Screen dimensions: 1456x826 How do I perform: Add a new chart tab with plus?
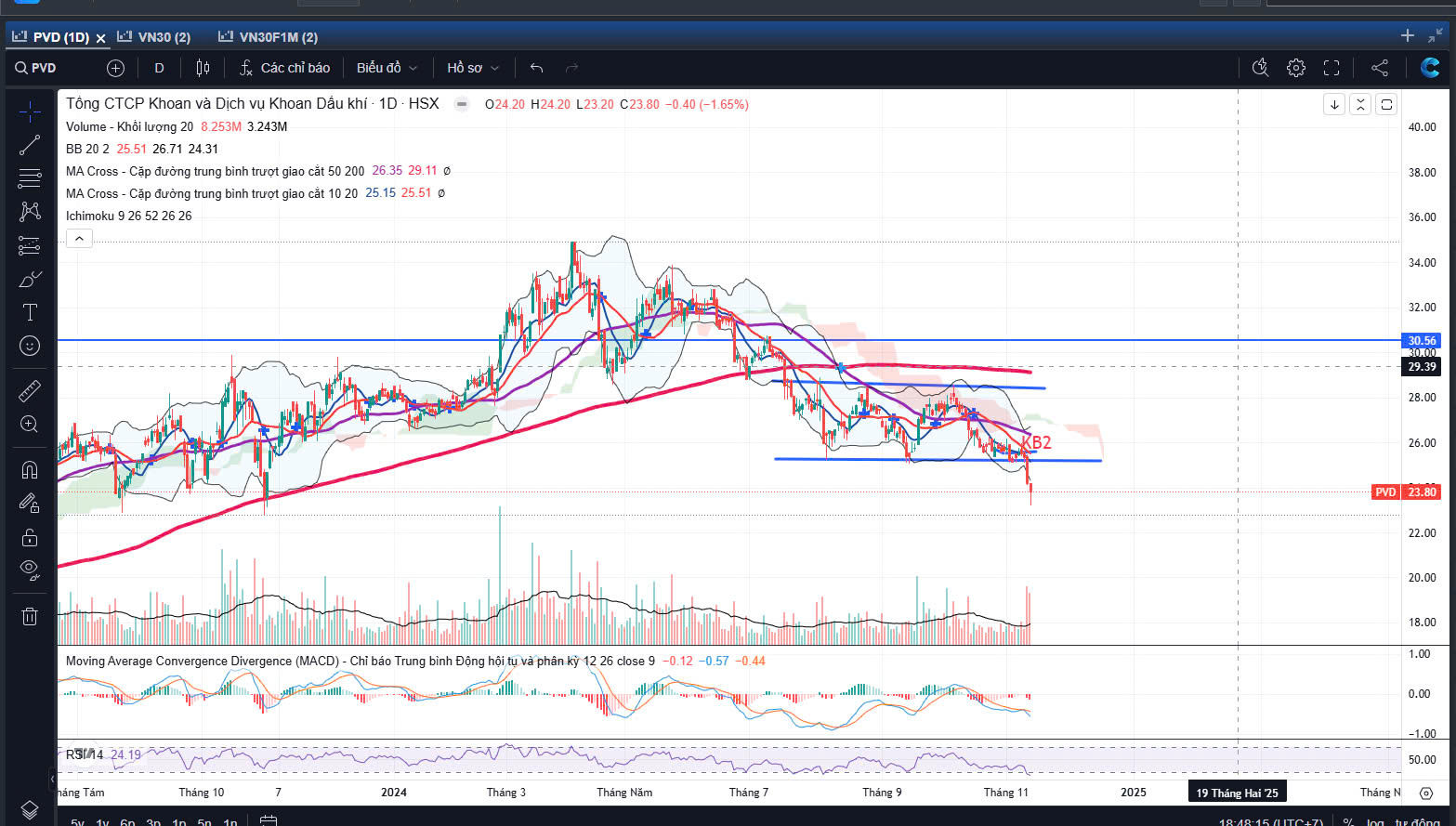pos(1408,35)
